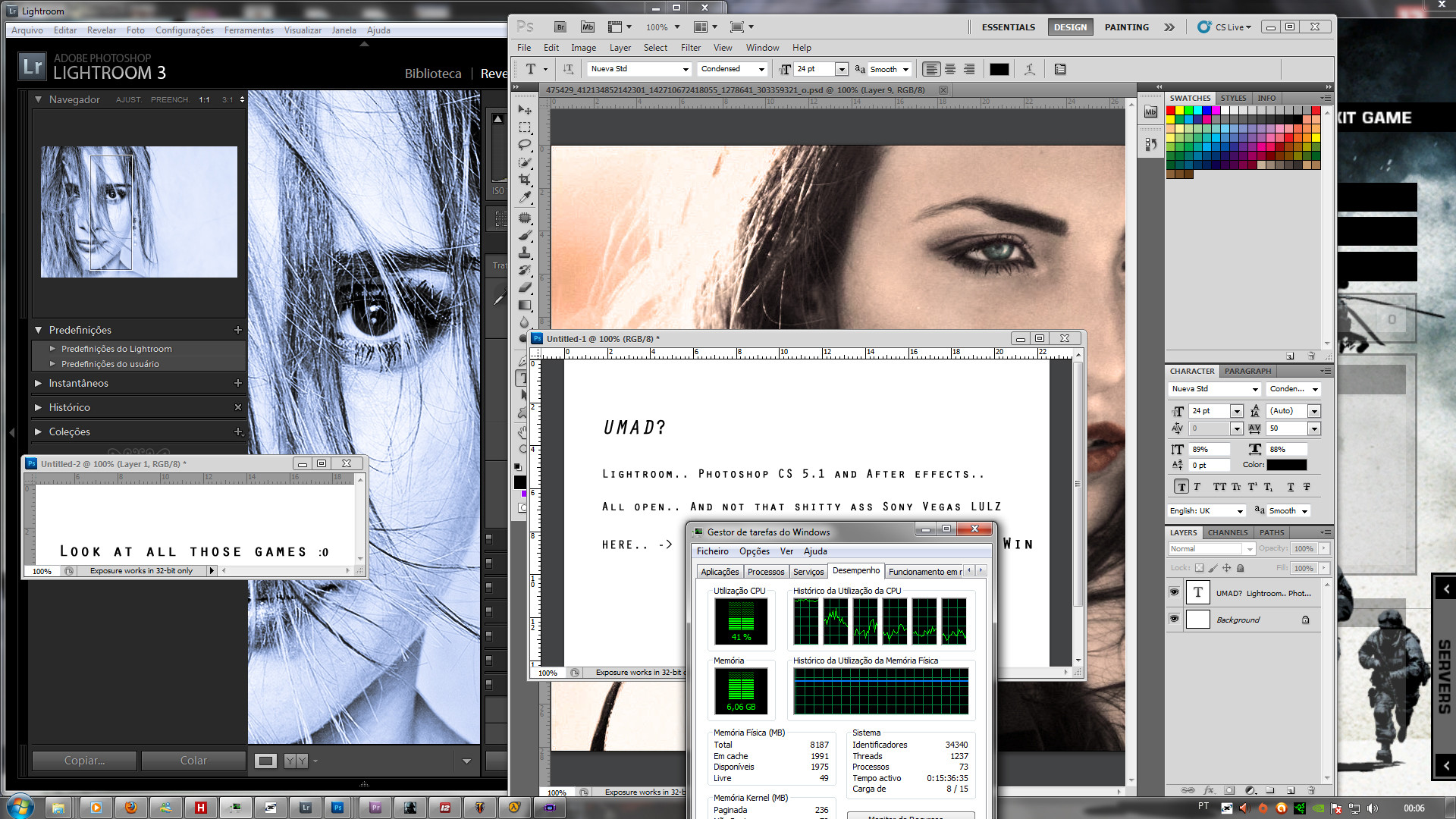Toggle left align text button
The height and width of the screenshot is (819, 1456).
tap(931, 69)
